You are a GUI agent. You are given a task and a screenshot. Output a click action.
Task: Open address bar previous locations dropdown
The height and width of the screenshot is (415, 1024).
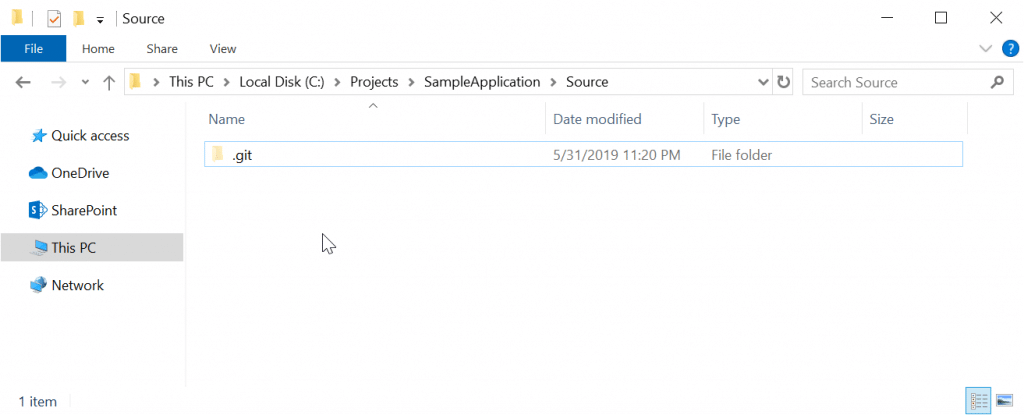(763, 82)
